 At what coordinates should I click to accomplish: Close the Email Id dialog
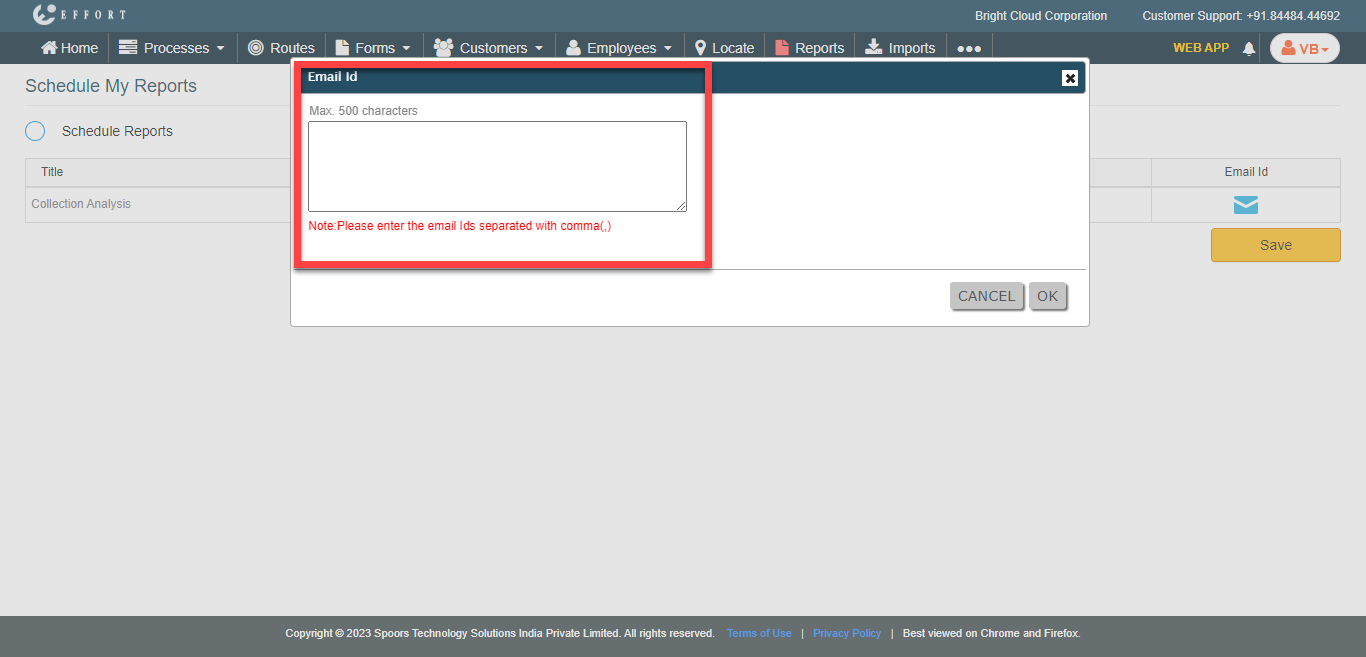pos(1069,78)
